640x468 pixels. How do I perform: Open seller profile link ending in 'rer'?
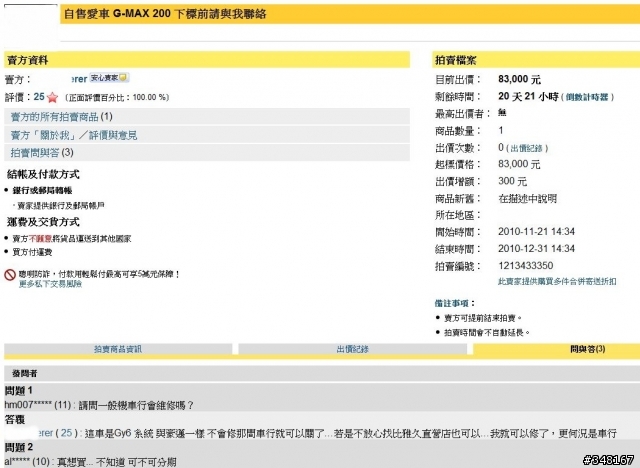click(x=79, y=79)
